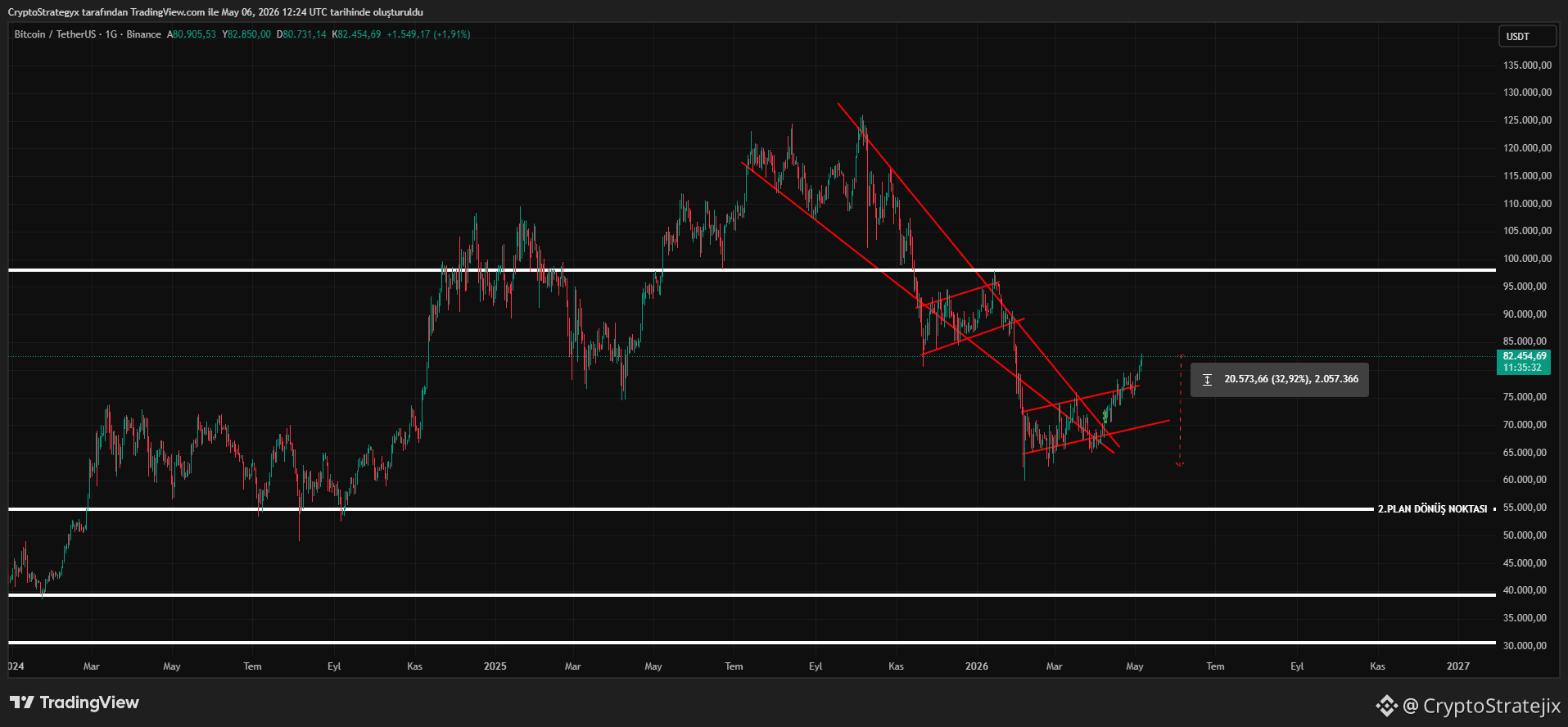Click the close value K82.454,69
The width and height of the screenshot is (1568, 727).
(x=356, y=34)
